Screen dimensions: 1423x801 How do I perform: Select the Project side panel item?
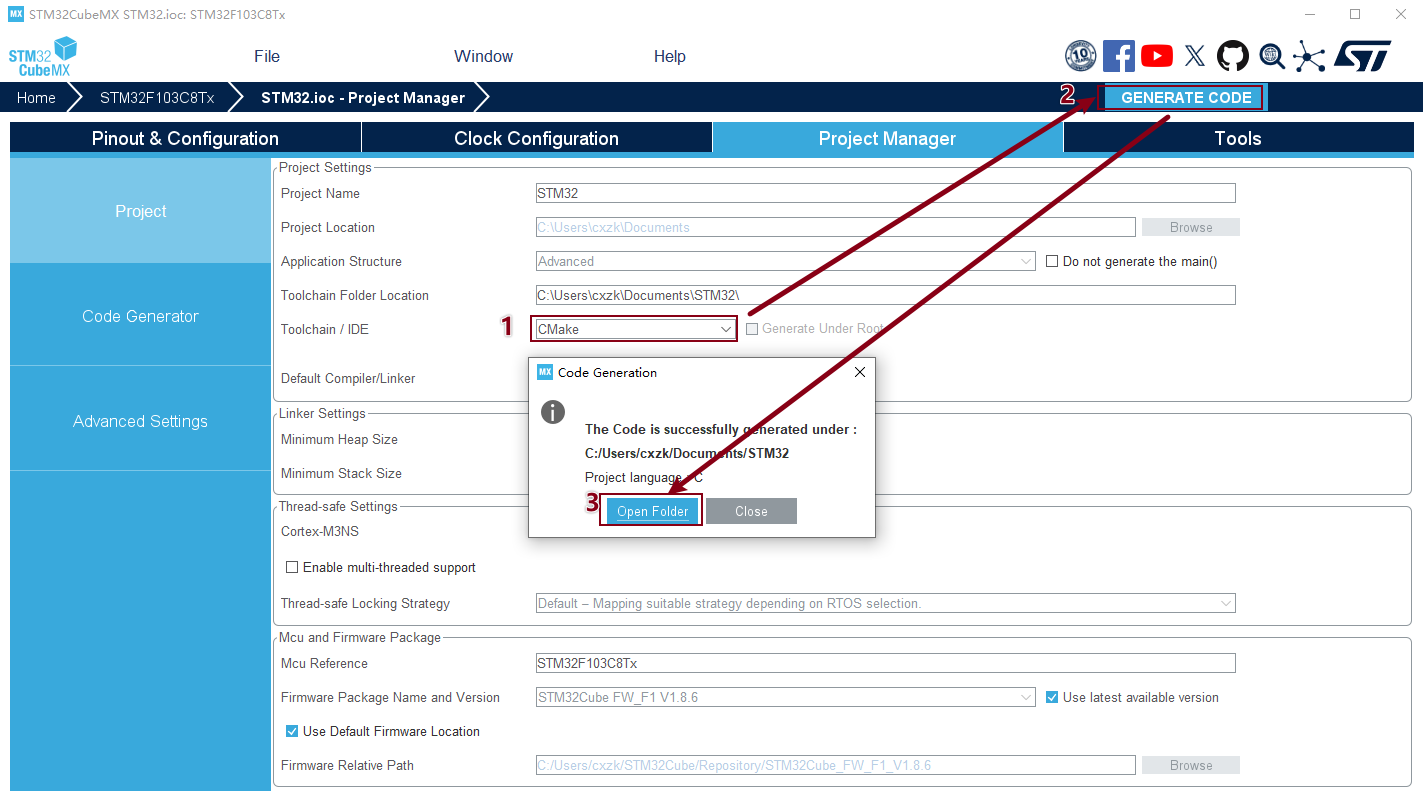140,211
